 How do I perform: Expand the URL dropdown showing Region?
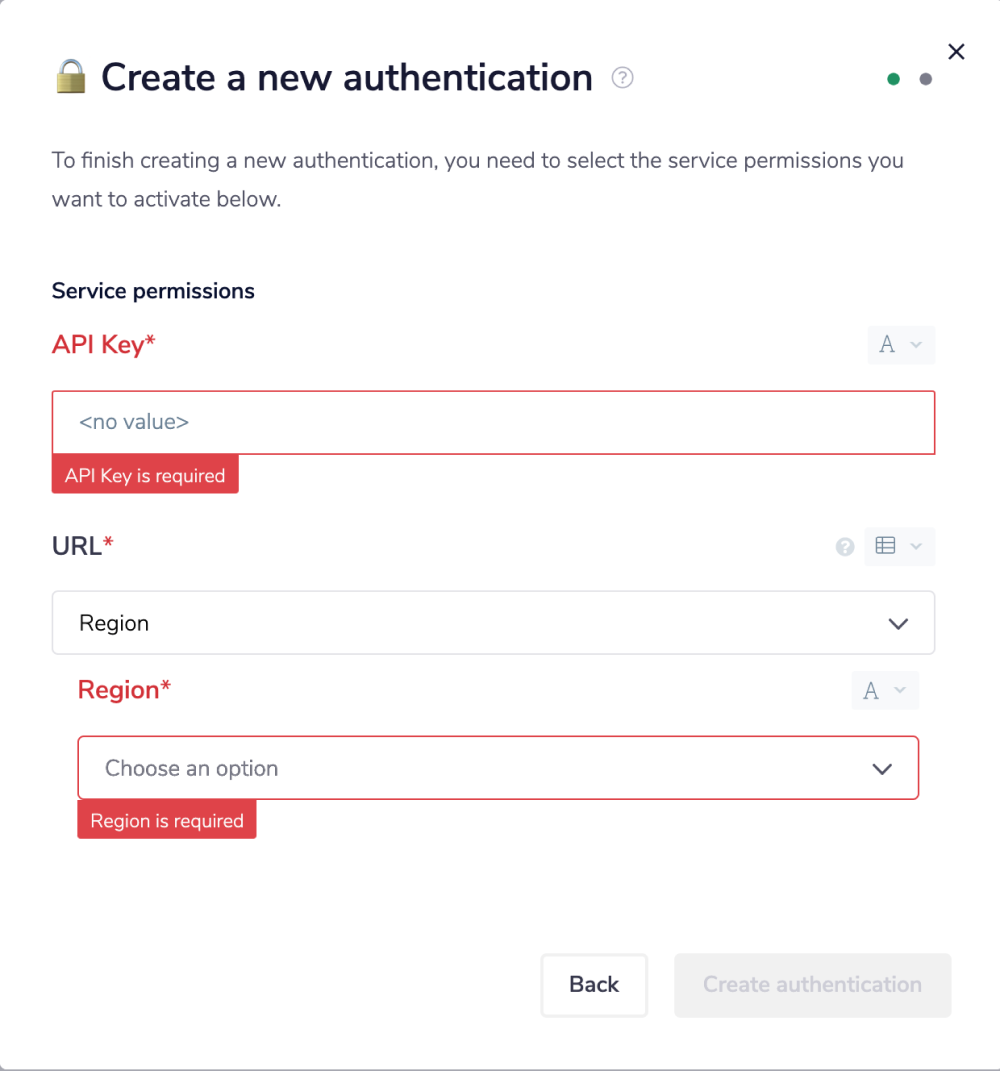493,623
